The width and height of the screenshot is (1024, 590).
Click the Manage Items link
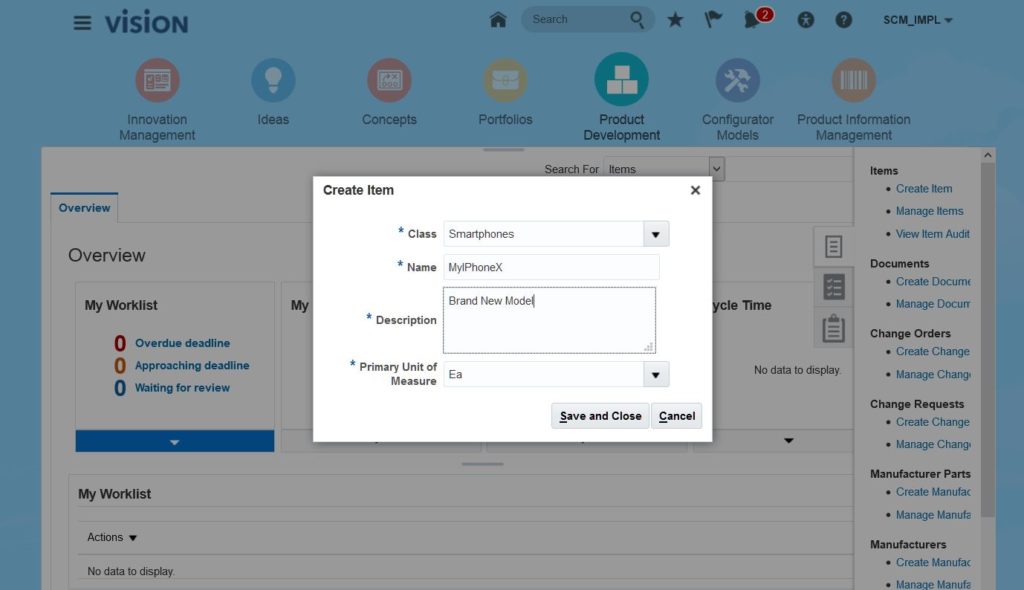pyautogui.click(x=929, y=211)
